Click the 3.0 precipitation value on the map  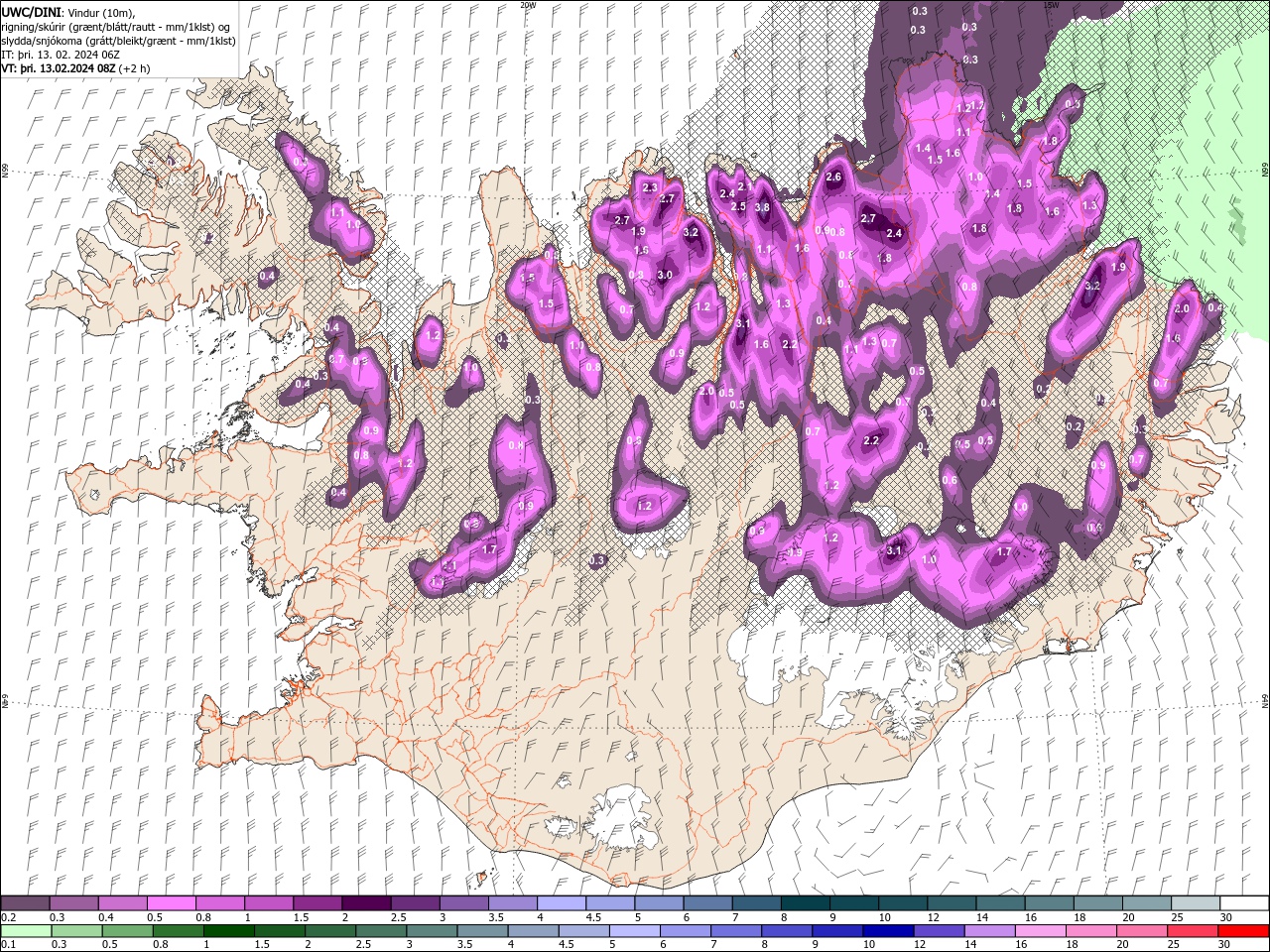[665, 275]
